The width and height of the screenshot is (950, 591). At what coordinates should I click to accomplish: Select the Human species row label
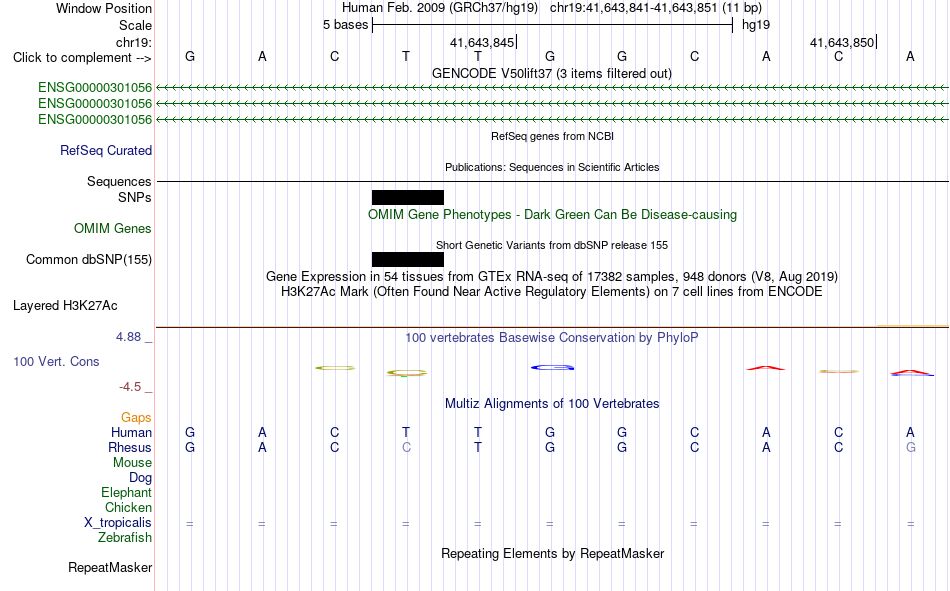click(131, 432)
